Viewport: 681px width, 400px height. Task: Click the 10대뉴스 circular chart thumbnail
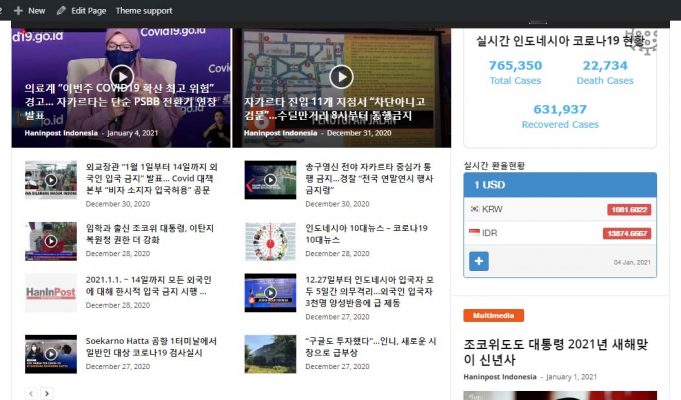(270, 241)
